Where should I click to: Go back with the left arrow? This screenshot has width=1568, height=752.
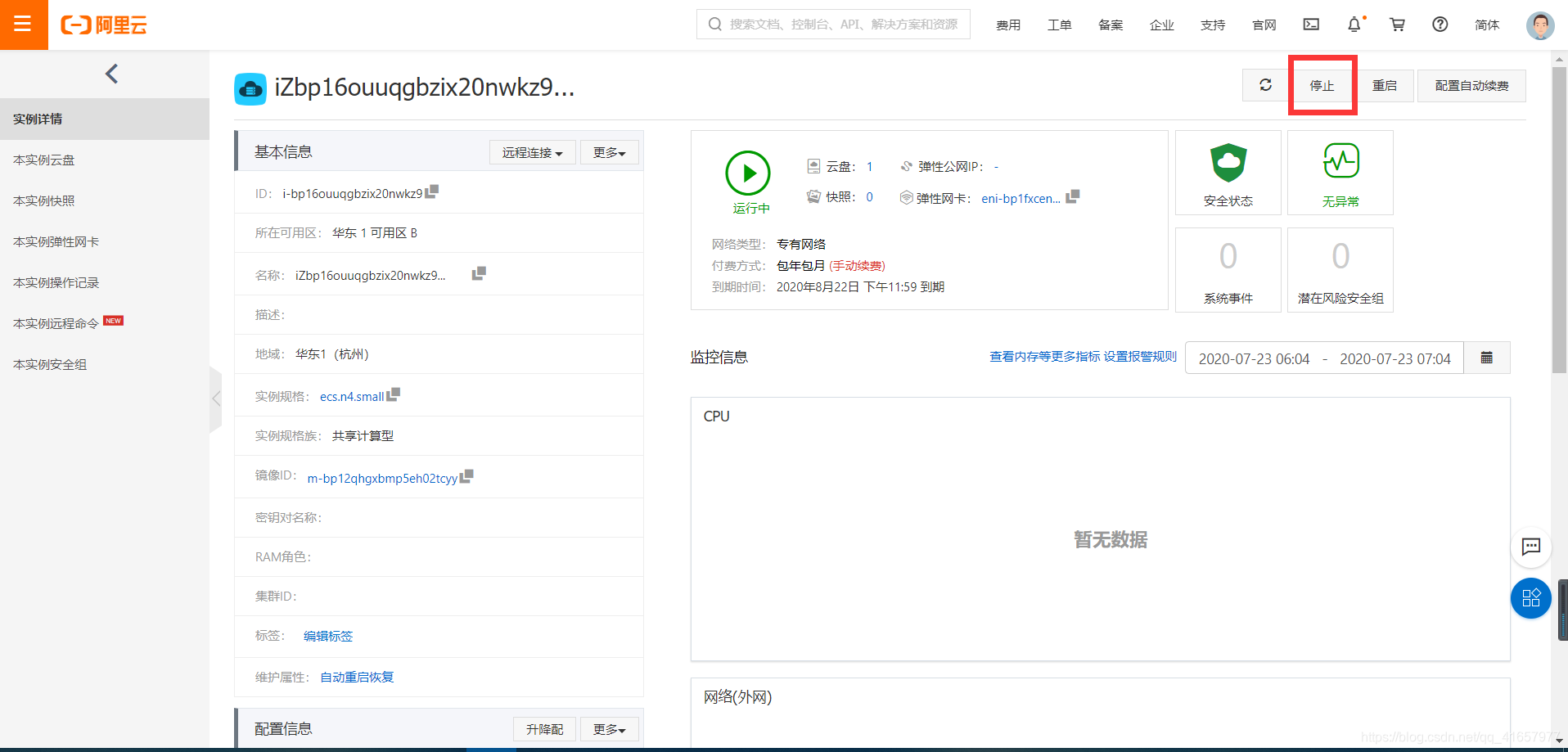pos(112,74)
